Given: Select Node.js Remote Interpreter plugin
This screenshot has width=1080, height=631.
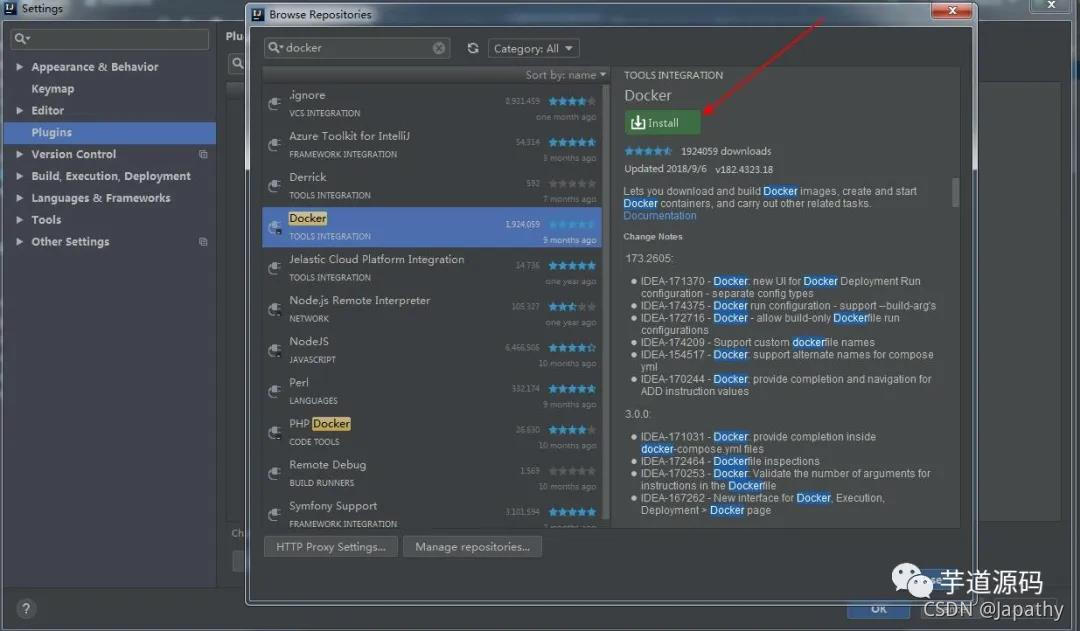Looking at the screenshot, I should coord(432,309).
